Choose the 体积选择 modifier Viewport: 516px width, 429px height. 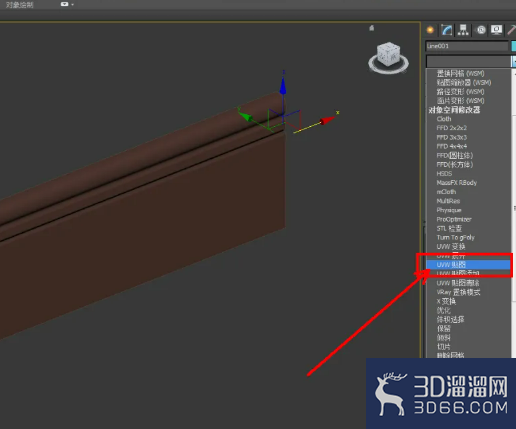tap(450, 319)
